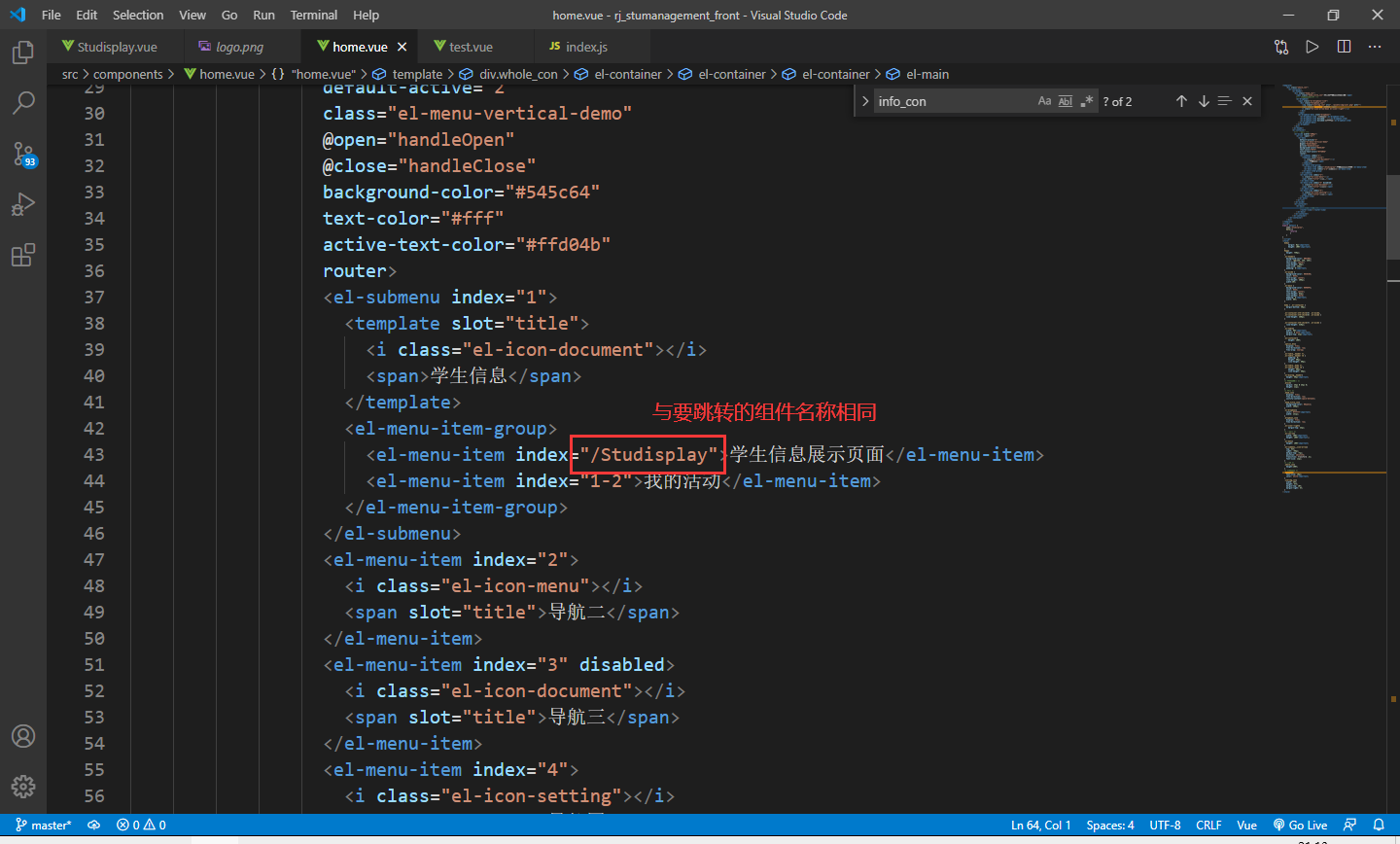Click the router attribute on line 36
This screenshot has height=844, width=1400.
(x=355, y=270)
